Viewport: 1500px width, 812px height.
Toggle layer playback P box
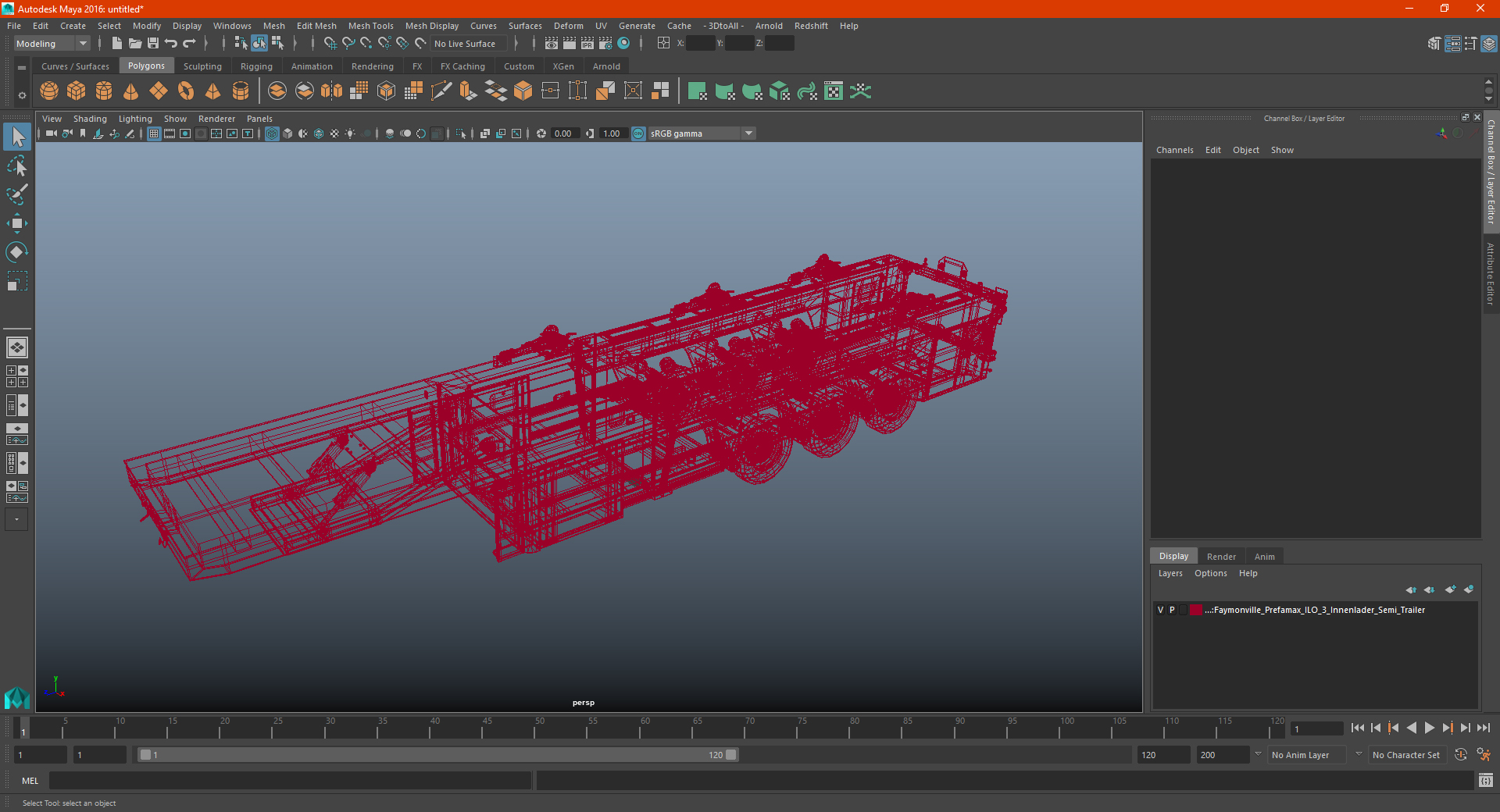tap(1172, 610)
